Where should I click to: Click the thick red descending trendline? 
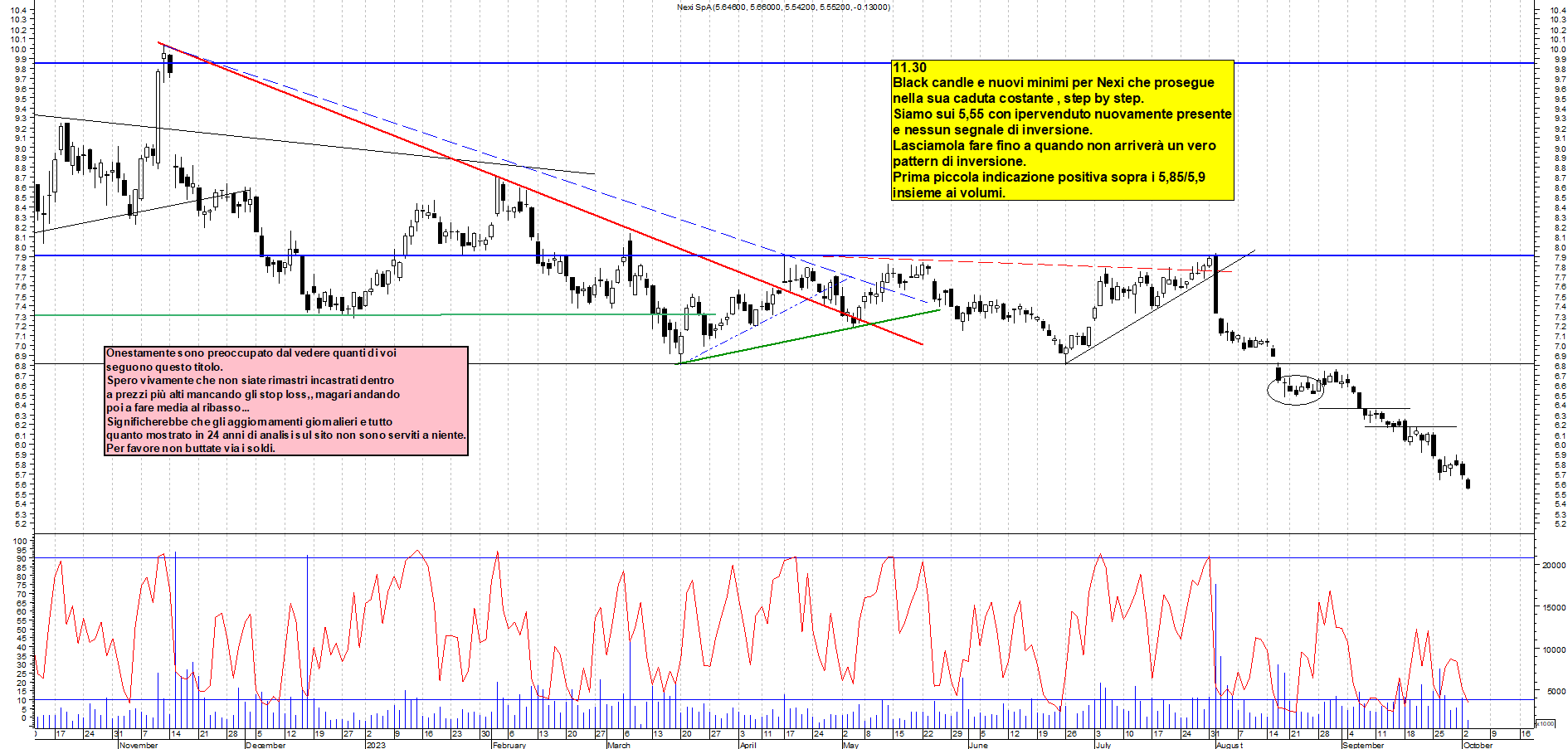pyautogui.click(x=540, y=193)
